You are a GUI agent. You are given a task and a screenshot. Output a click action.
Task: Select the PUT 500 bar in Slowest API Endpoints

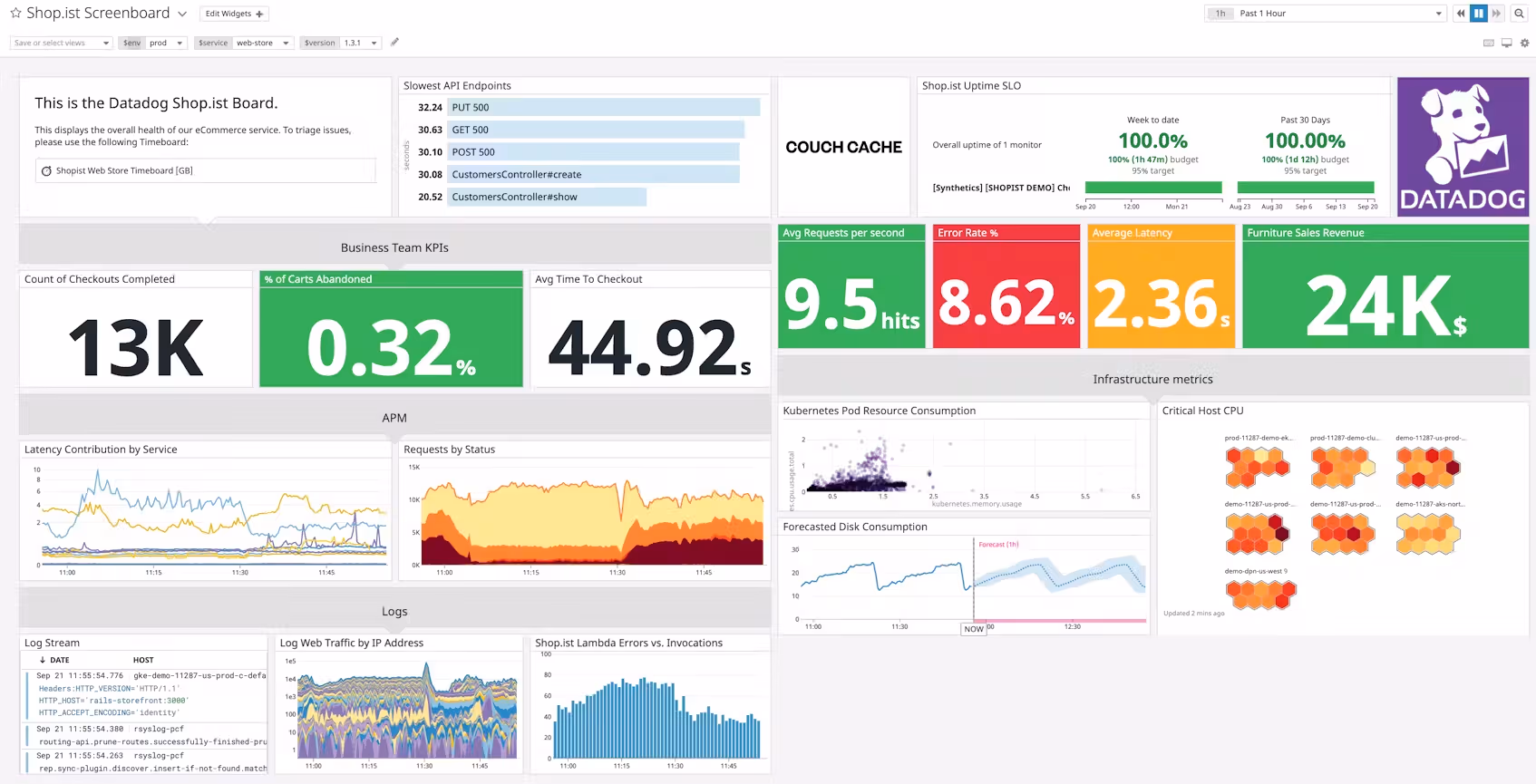[604, 107]
